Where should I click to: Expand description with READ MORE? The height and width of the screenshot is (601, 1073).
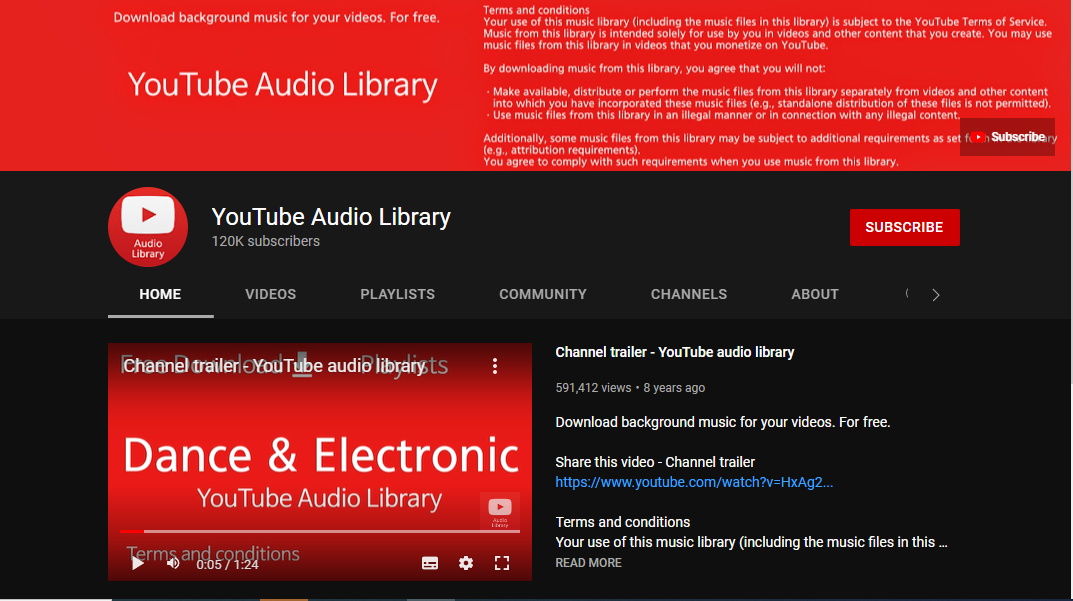(589, 563)
